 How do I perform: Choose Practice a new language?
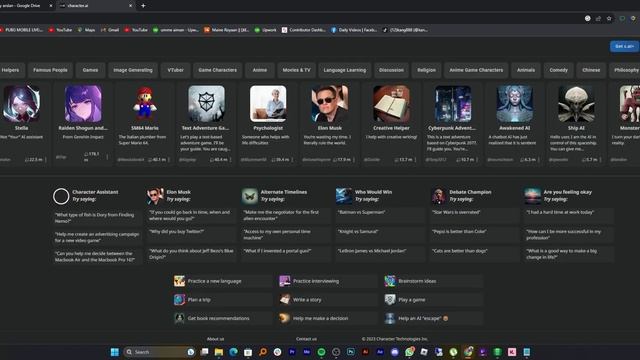coord(222,281)
